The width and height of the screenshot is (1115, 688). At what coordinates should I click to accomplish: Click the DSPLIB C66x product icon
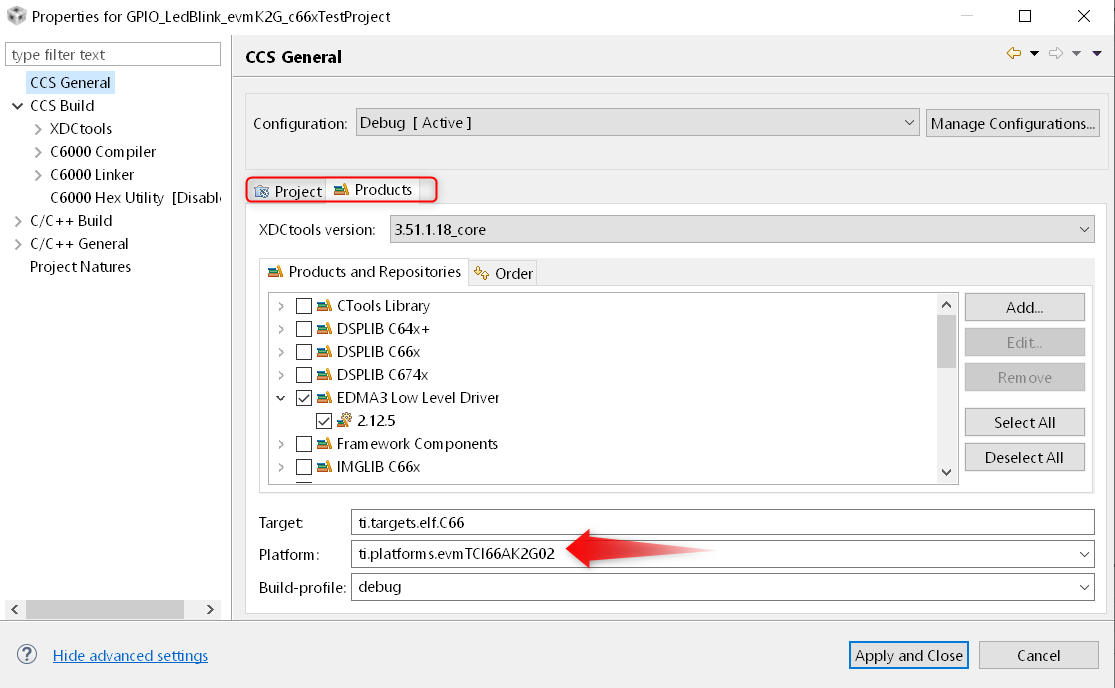(324, 352)
